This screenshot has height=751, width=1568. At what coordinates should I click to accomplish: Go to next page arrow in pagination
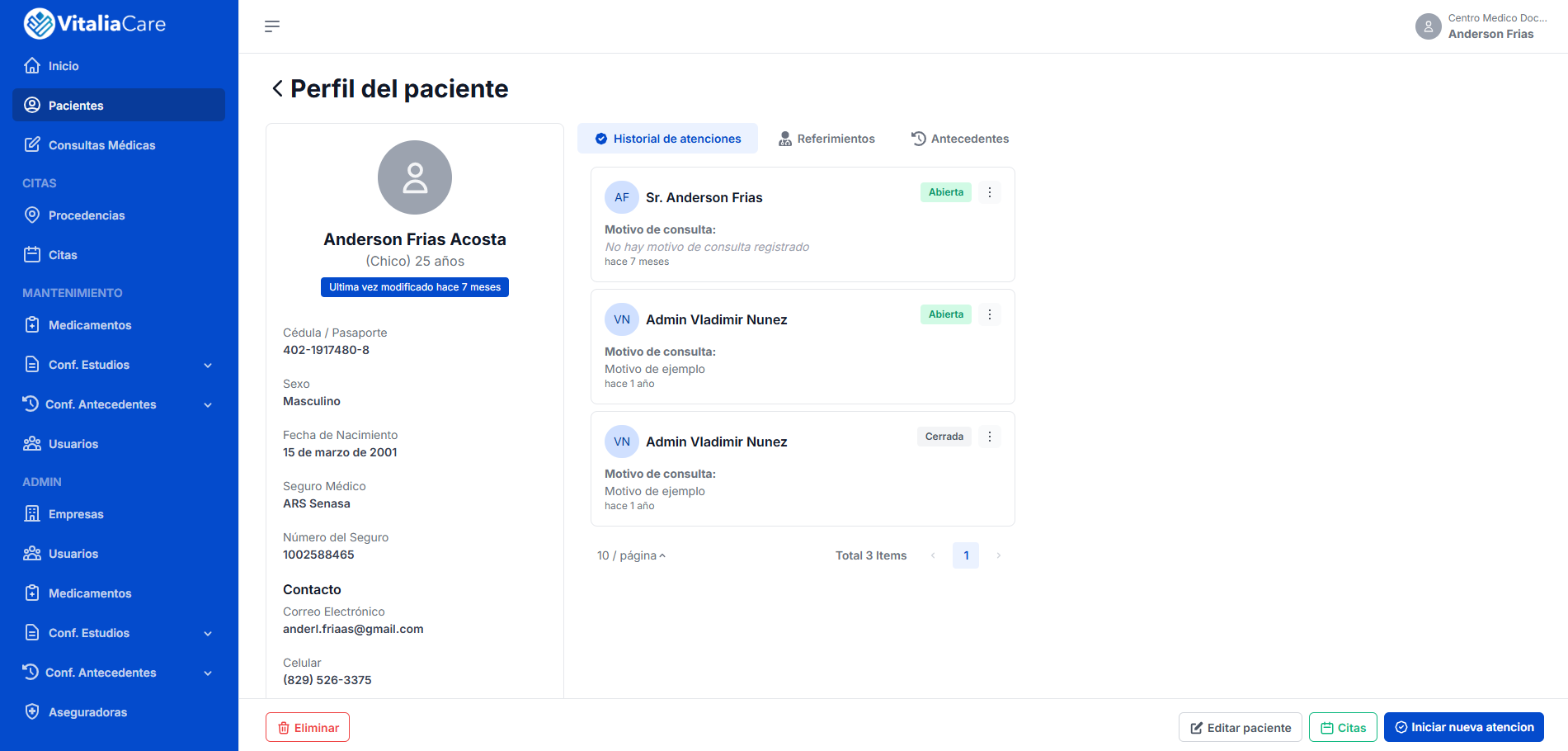click(999, 555)
